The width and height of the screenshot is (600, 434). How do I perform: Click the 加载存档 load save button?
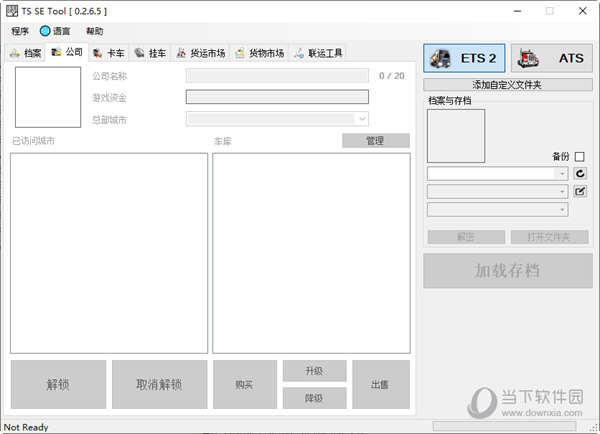pyautogui.click(x=508, y=271)
